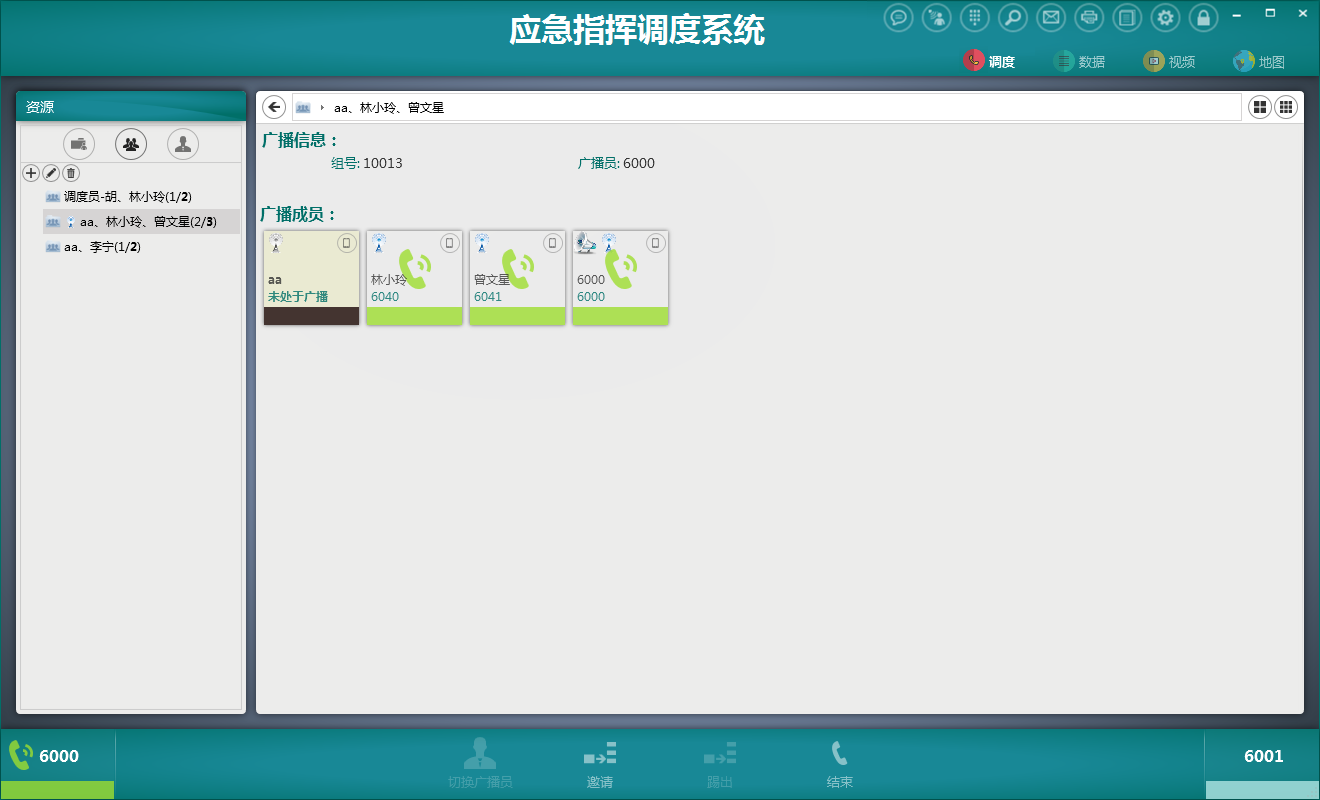Viewport: 1320px width, 800px height.
Task: Delete group using trash icon
Action: click(x=70, y=173)
